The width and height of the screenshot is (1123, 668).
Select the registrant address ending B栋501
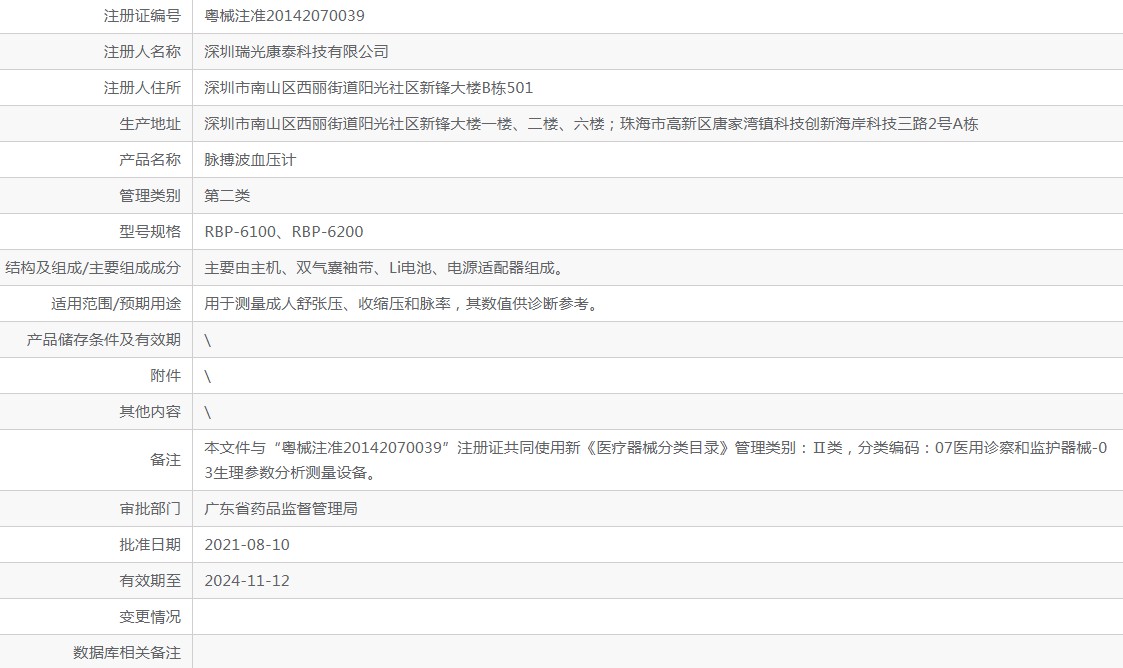[369, 87]
